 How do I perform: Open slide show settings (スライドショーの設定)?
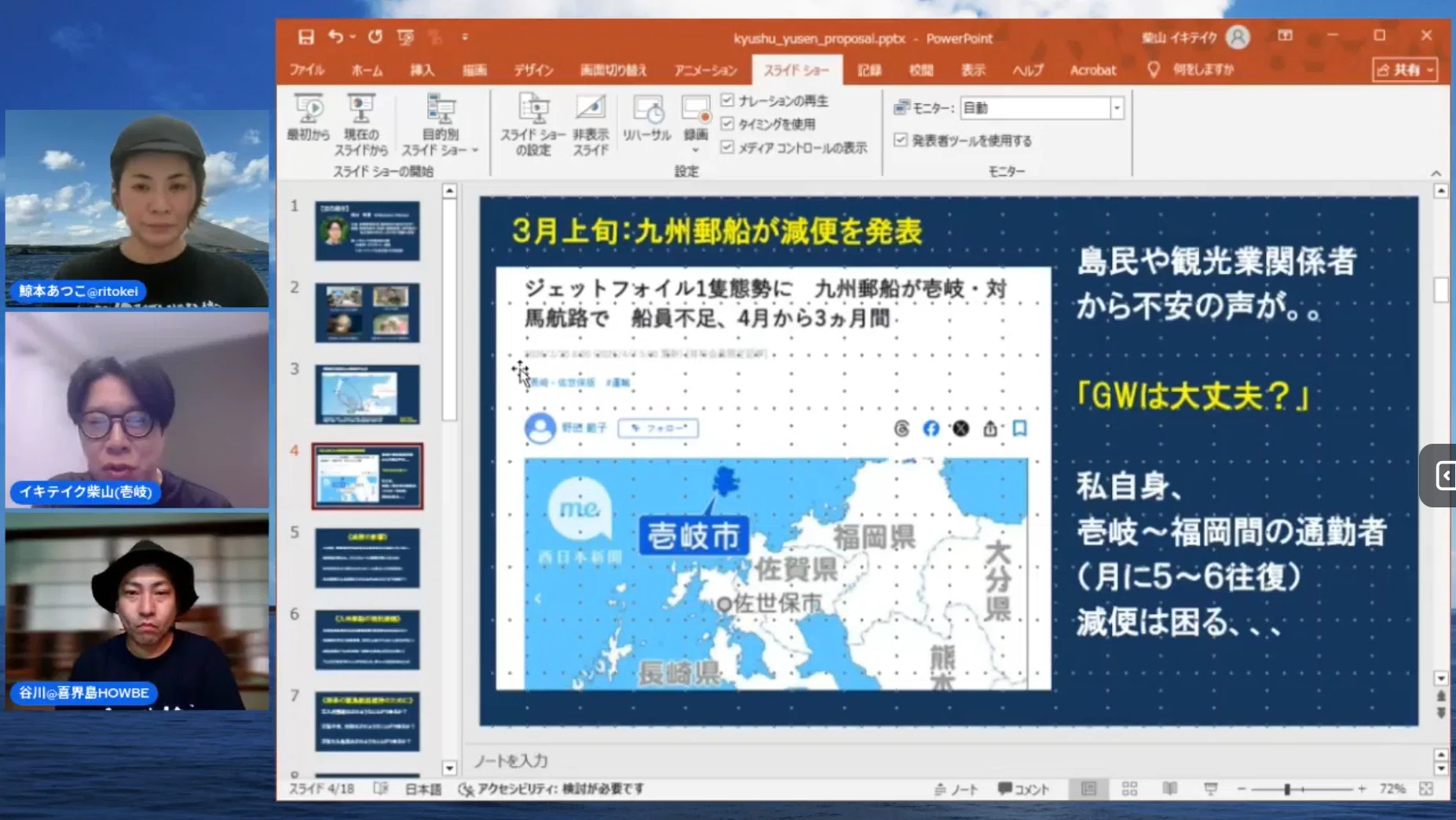[x=533, y=124]
